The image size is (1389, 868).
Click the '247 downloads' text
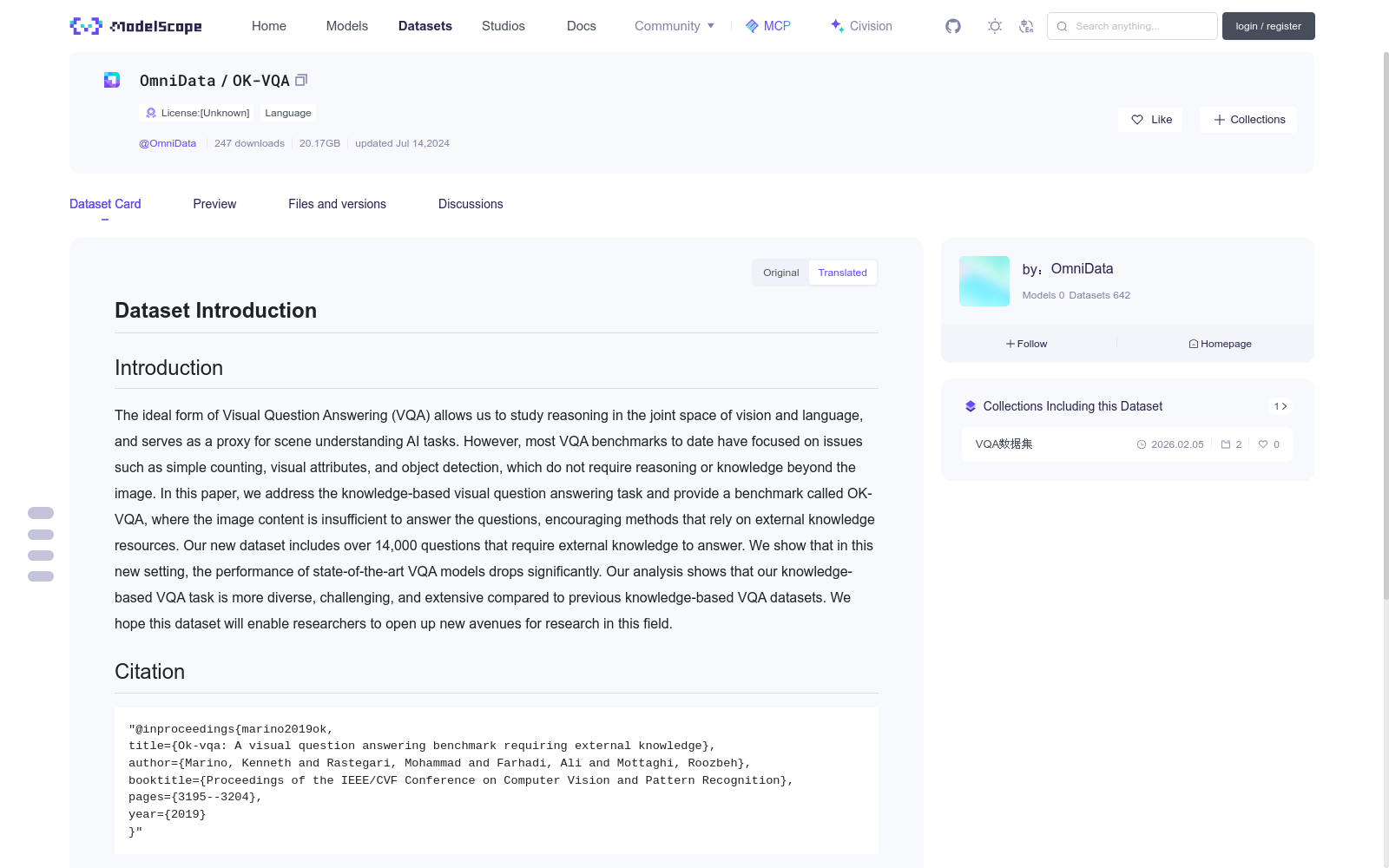click(249, 143)
